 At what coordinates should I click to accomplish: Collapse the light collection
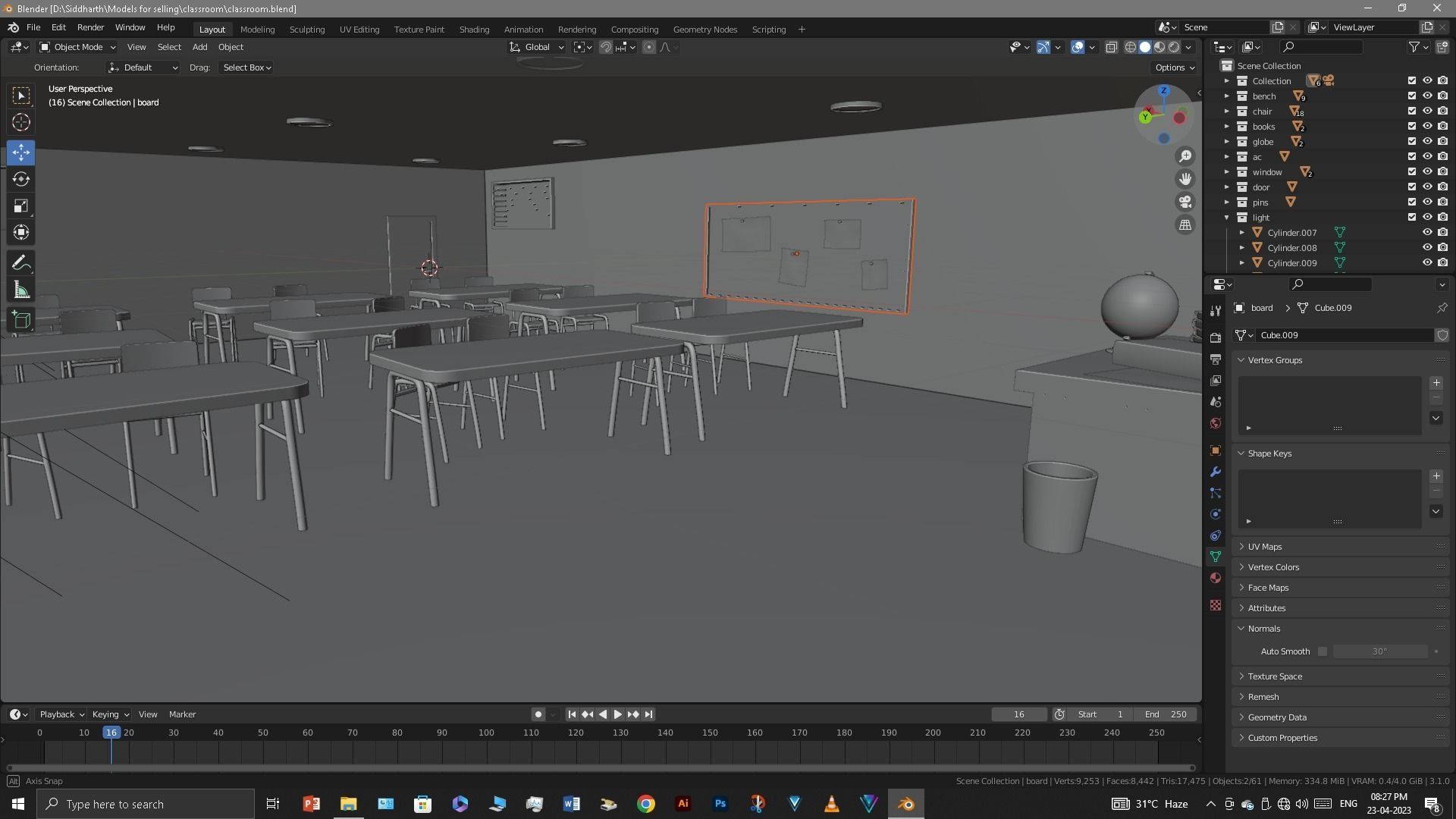pyautogui.click(x=1227, y=218)
